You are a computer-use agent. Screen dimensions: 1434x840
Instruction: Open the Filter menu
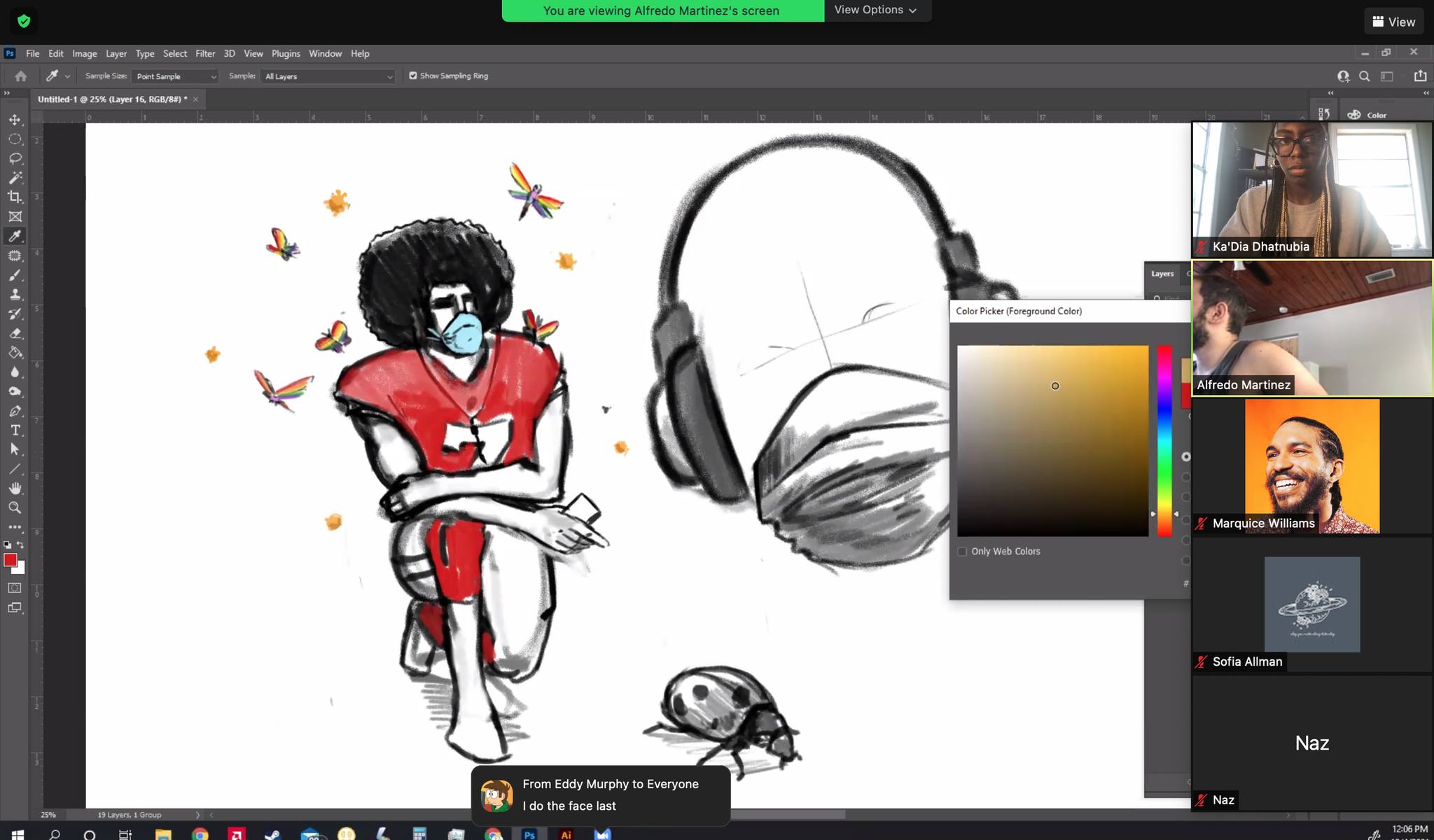point(205,53)
